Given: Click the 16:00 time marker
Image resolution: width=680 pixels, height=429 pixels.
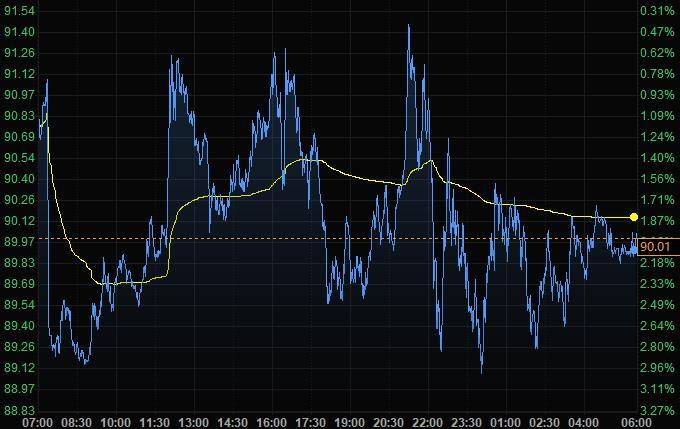Looking at the screenshot, I should coord(271,422).
